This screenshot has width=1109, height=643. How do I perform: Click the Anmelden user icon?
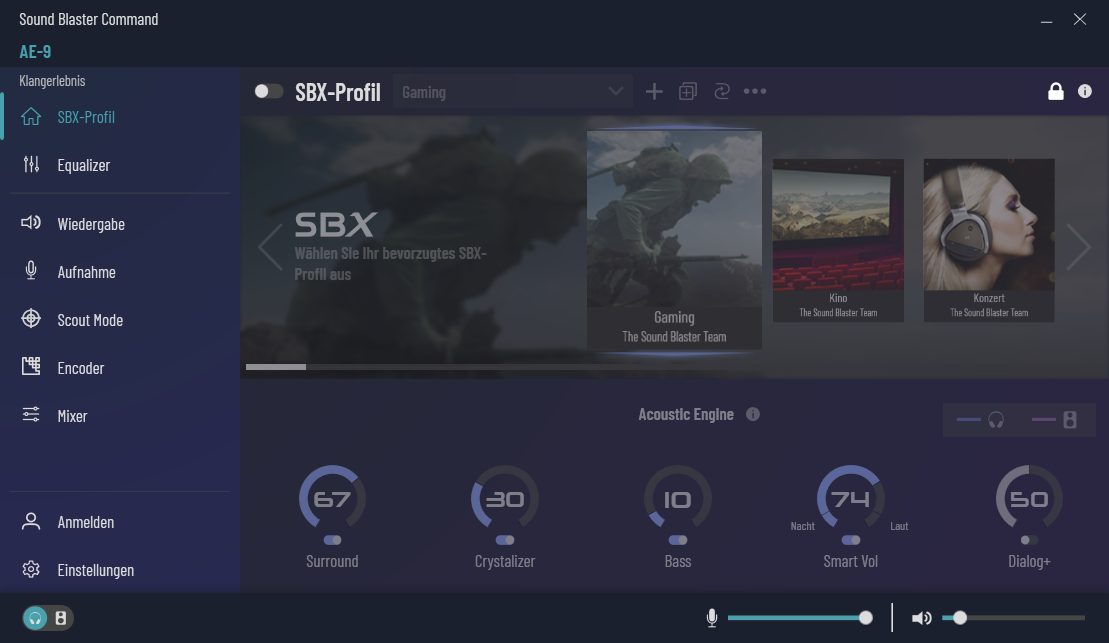tap(31, 521)
